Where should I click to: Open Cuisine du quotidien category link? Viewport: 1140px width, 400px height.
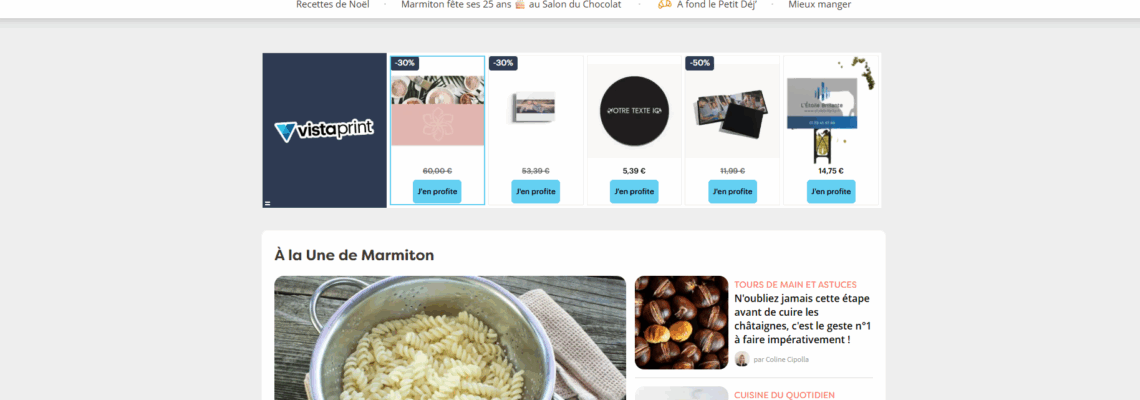coord(784,395)
